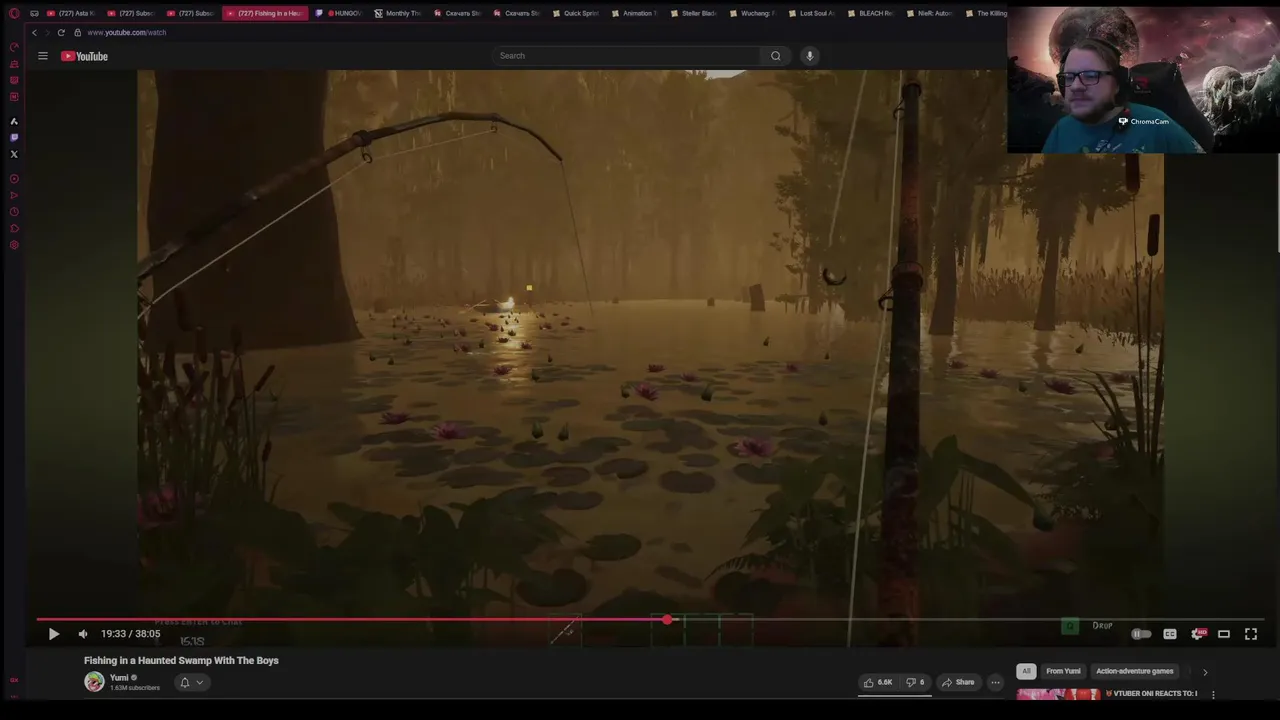Screen dimensions: 1280x720
Task: Open the YouTube hamburger guide menu
Action: [43, 56]
